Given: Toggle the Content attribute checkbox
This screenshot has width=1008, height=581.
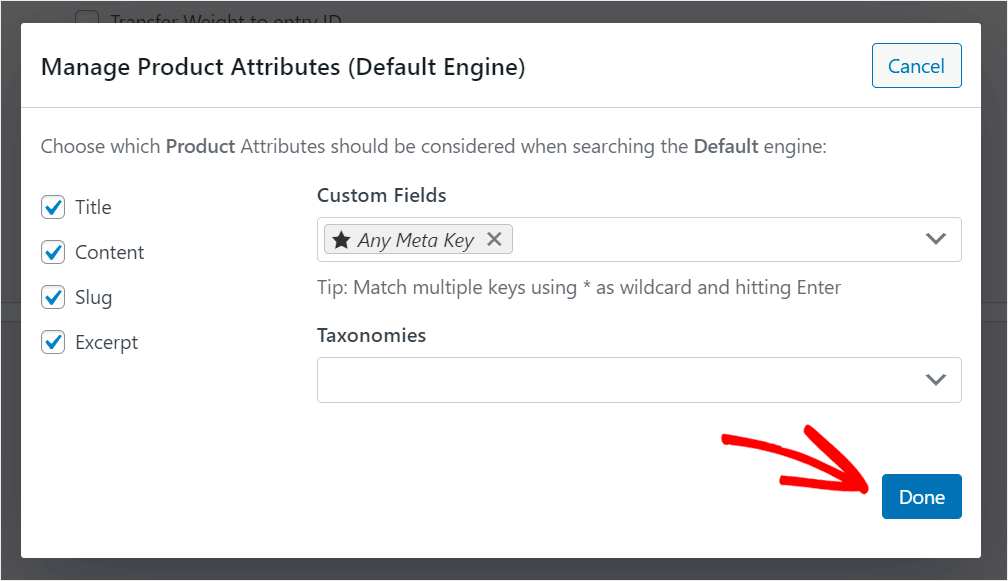Looking at the screenshot, I should click(x=53, y=252).
